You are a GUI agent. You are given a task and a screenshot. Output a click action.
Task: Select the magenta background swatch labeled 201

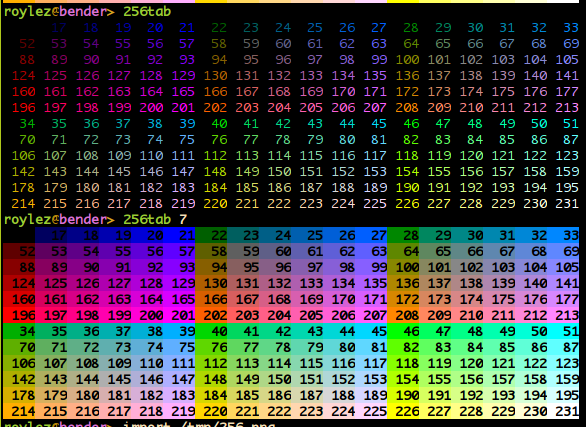click(179, 315)
